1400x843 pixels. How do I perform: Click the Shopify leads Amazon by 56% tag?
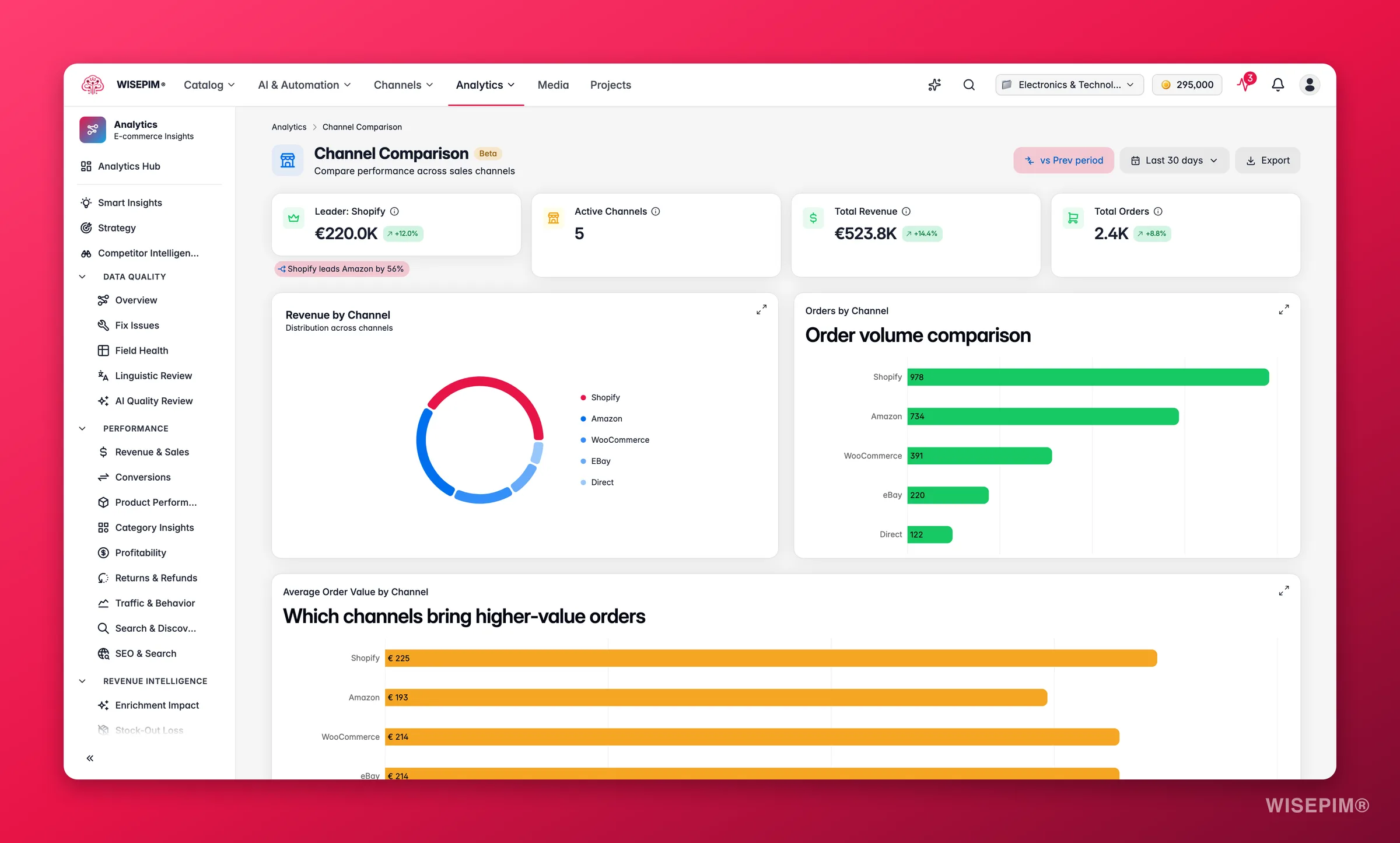pos(341,269)
